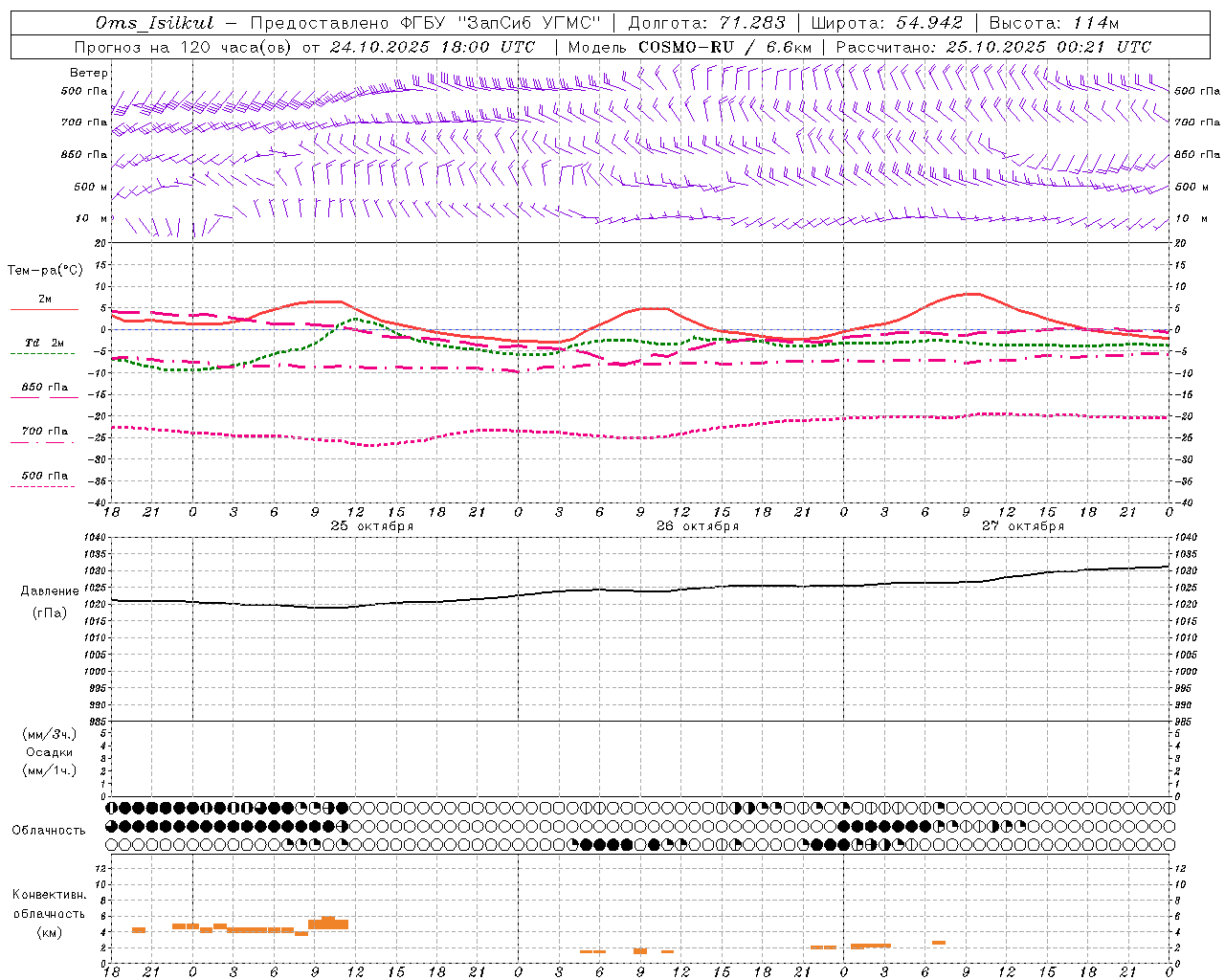Image resolution: width=1225 pixels, height=980 pixels.
Task: Click the 850 гПа entry in temperature legend
Action: (45, 388)
